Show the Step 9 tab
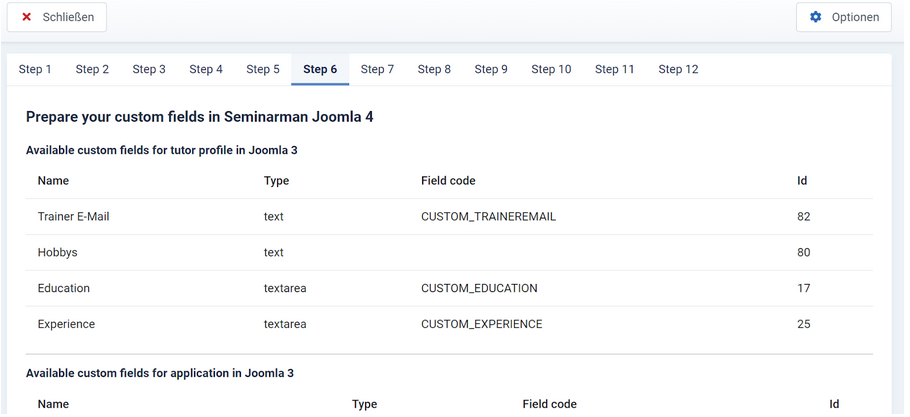 [x=491, y=69]
